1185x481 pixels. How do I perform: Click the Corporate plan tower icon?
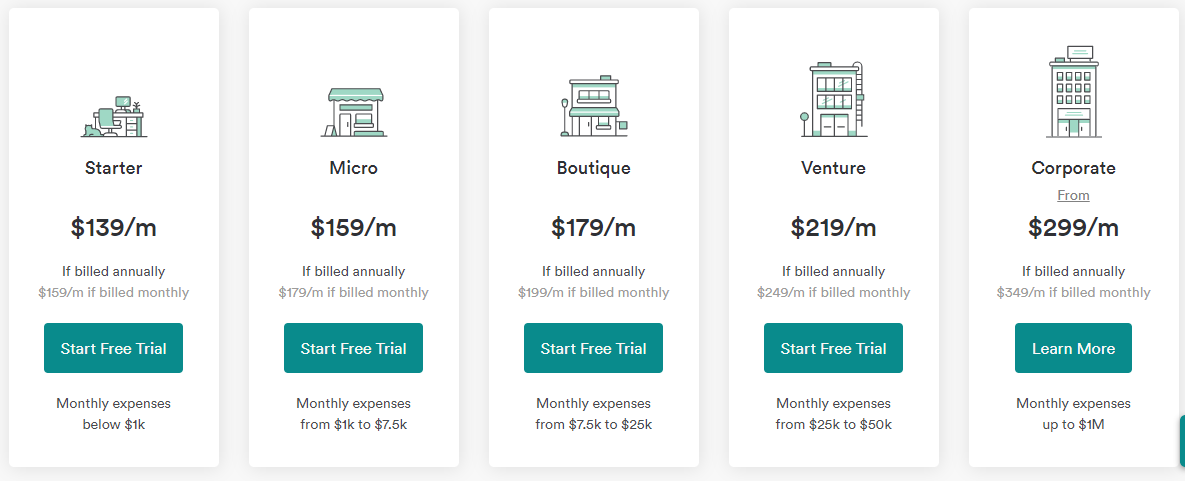(x=1074, y=92)
